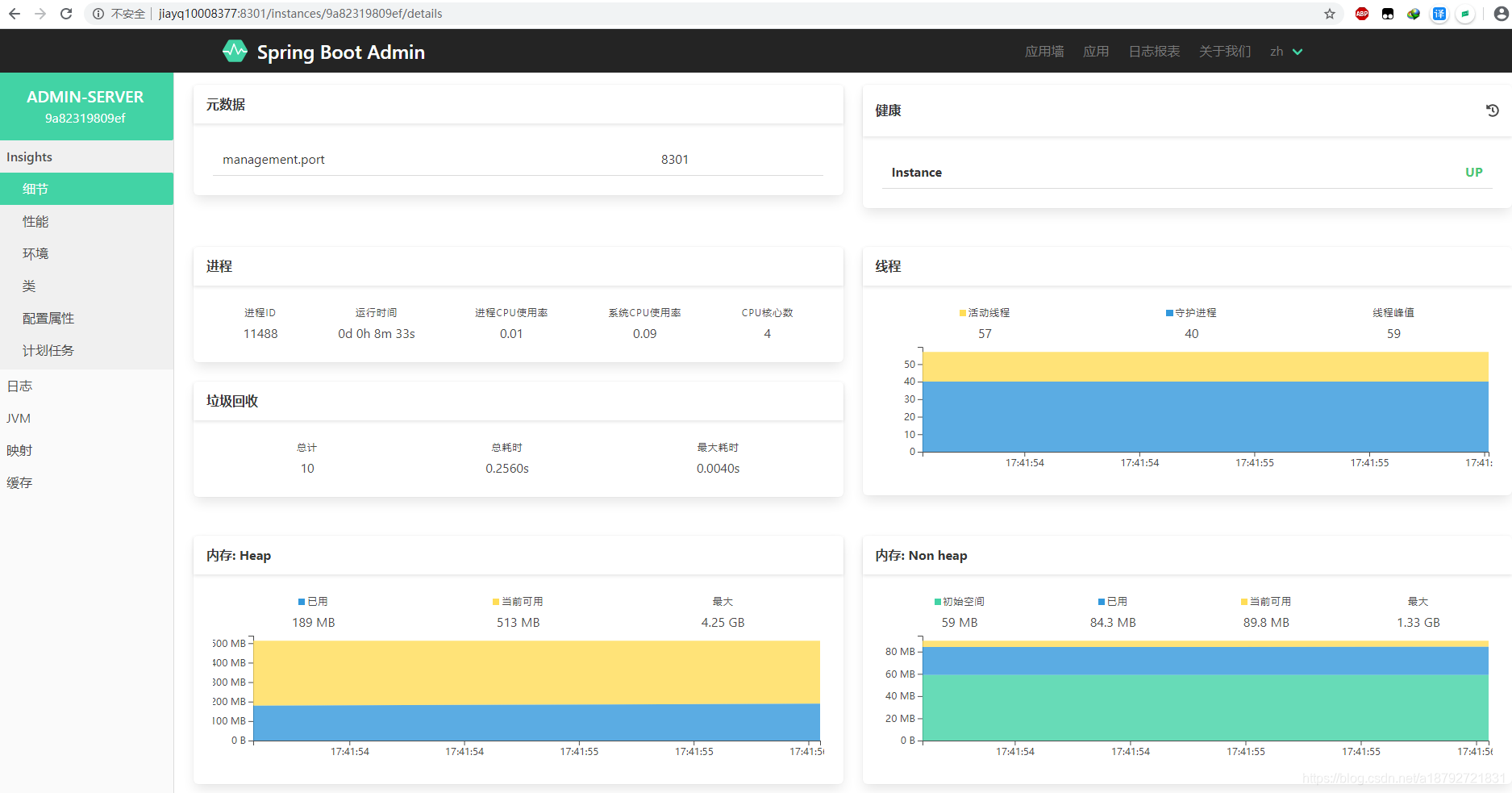Select 类 in the sidebar
1512x793 pixels.
pyautogui.click(x=86, y=286)
